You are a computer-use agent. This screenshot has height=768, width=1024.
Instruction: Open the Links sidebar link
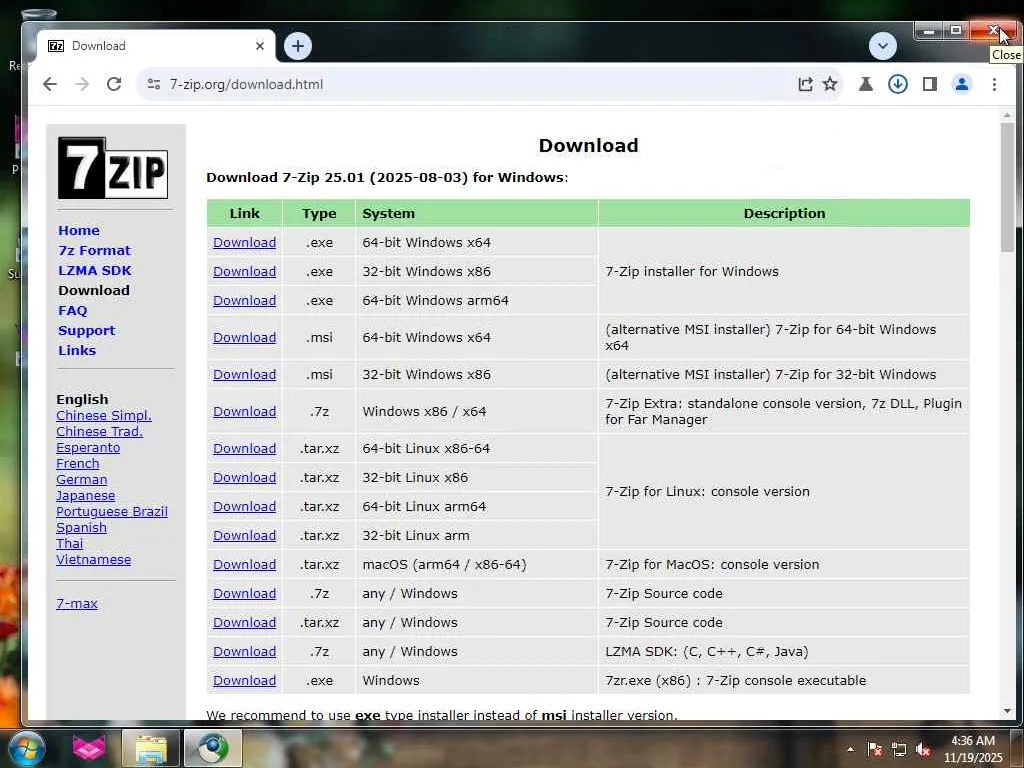coord(77,351)
